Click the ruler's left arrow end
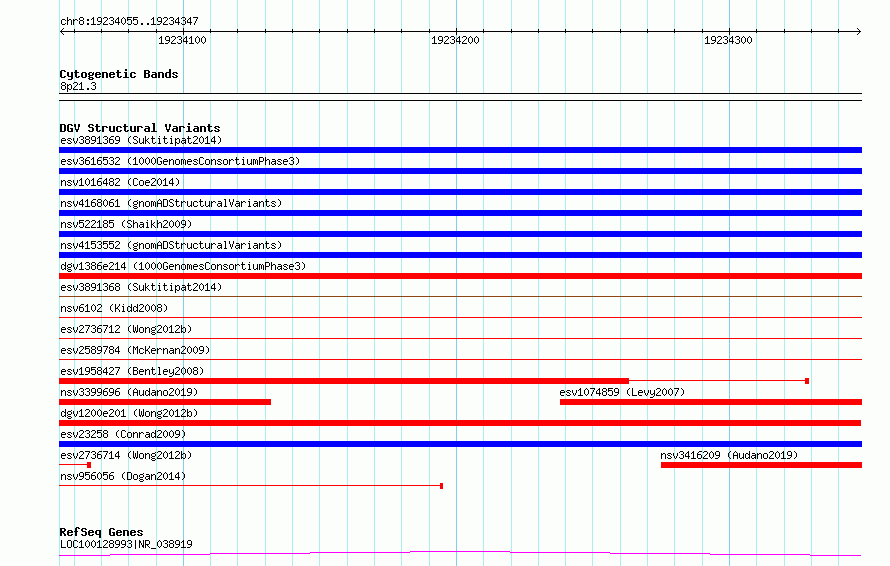 62,32
